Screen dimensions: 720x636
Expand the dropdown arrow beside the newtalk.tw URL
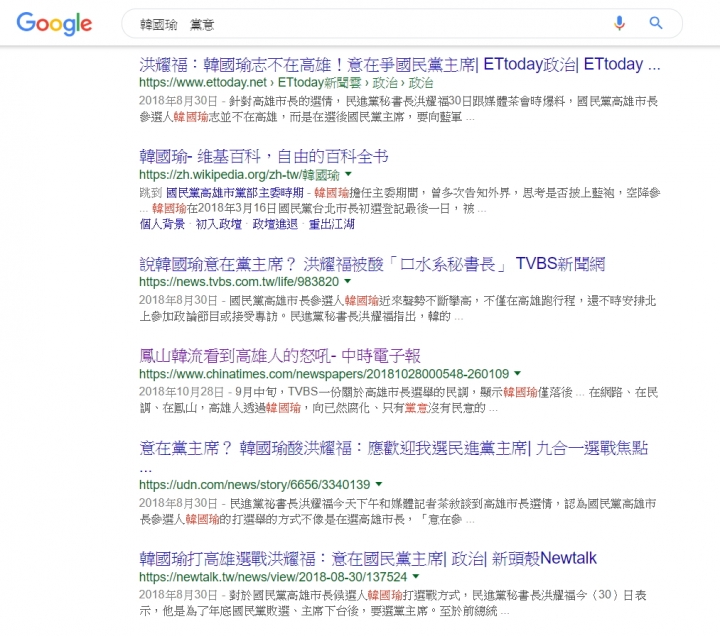416,576
